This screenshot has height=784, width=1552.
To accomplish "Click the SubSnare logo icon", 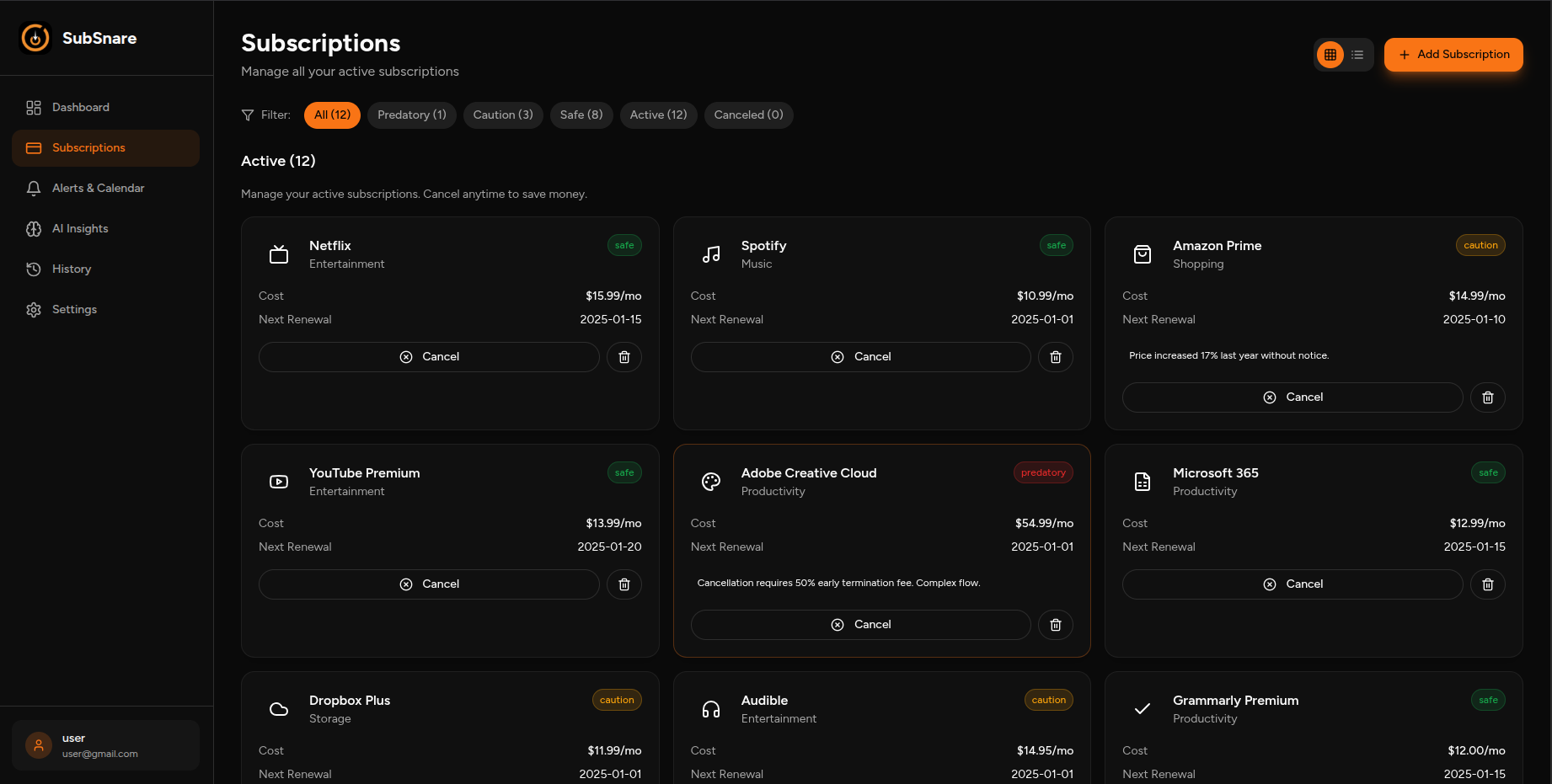I will pos(35,38).
